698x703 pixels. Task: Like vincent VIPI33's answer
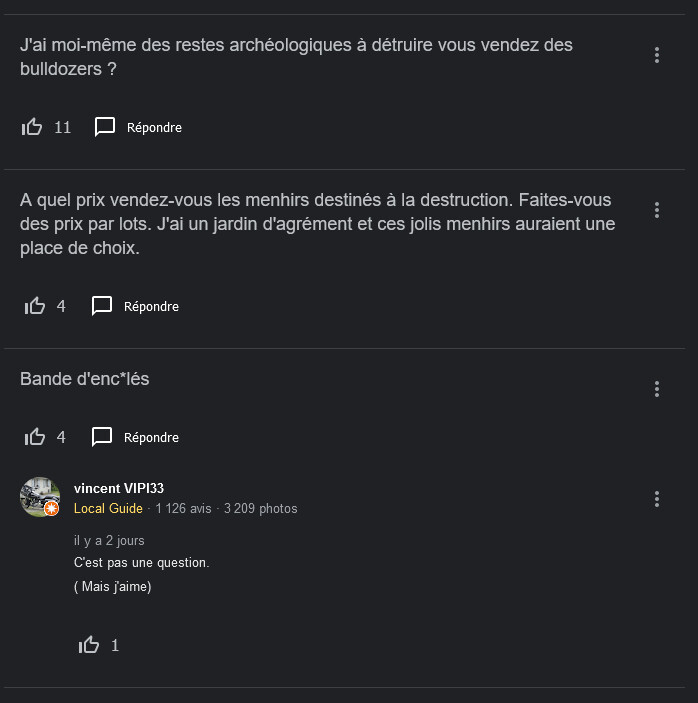click(x=89, y=645)
